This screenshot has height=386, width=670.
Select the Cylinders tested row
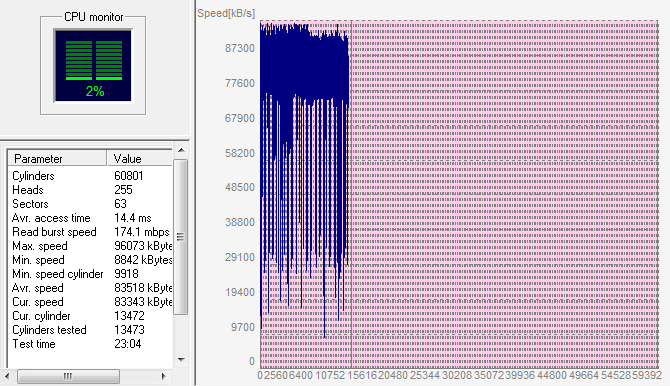tap(90, 330)
